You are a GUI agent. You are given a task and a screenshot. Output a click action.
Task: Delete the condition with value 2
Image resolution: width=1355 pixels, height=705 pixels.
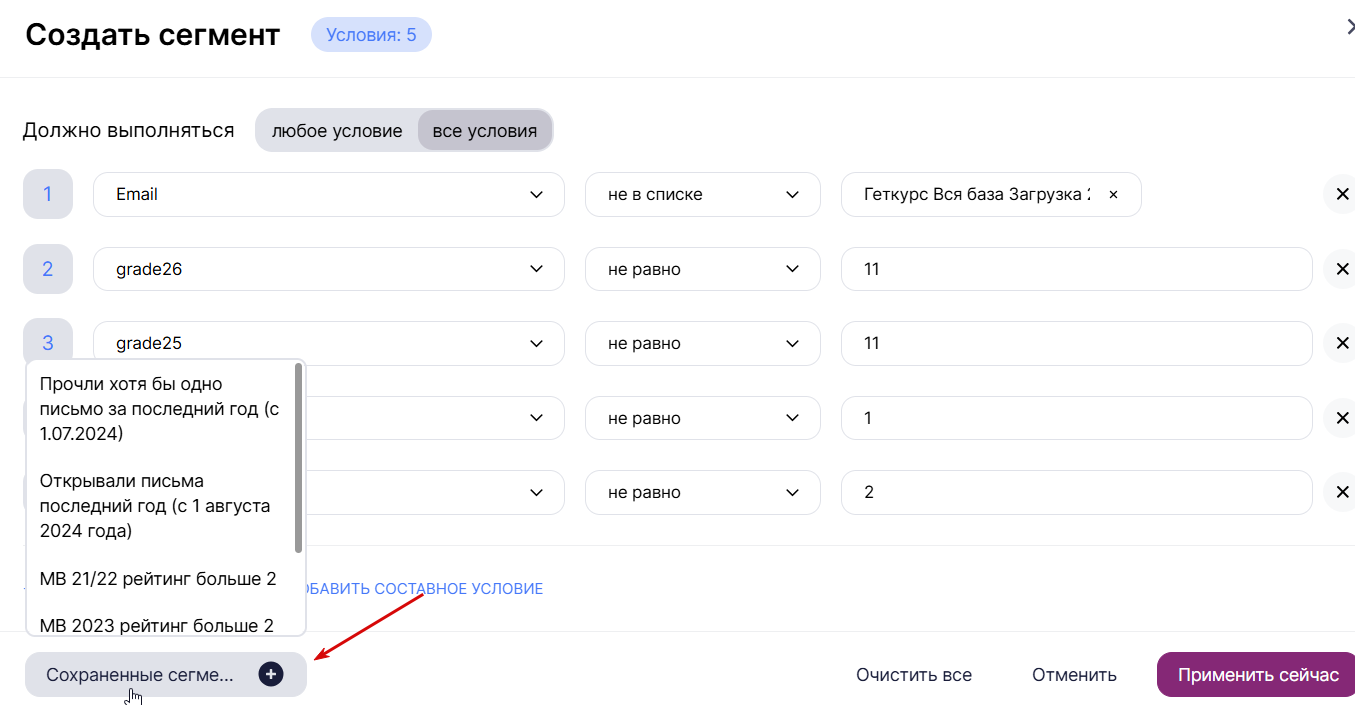tap(1340, 492)
